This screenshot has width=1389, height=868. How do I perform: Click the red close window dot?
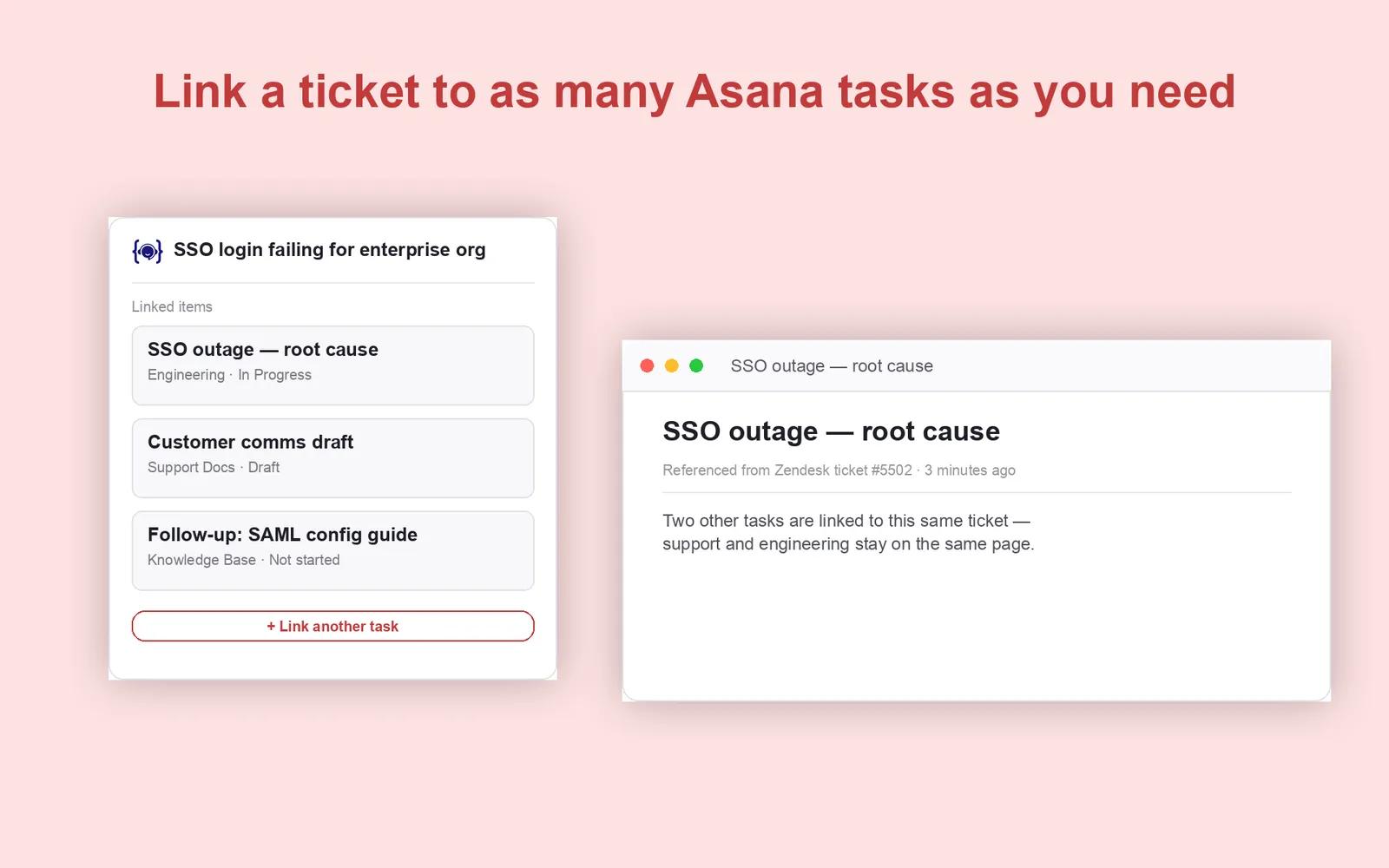click(x=647, y=365)
